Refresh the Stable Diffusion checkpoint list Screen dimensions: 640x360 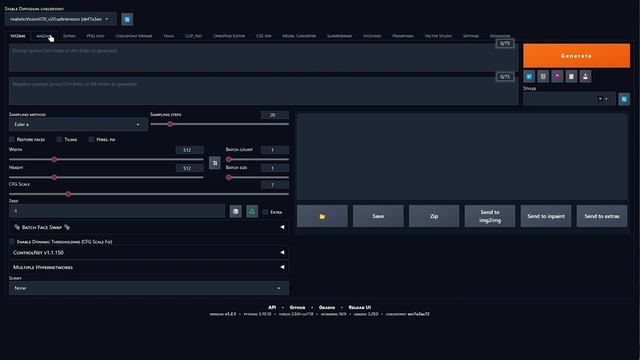pyautogui.click(x=127, y=19)
